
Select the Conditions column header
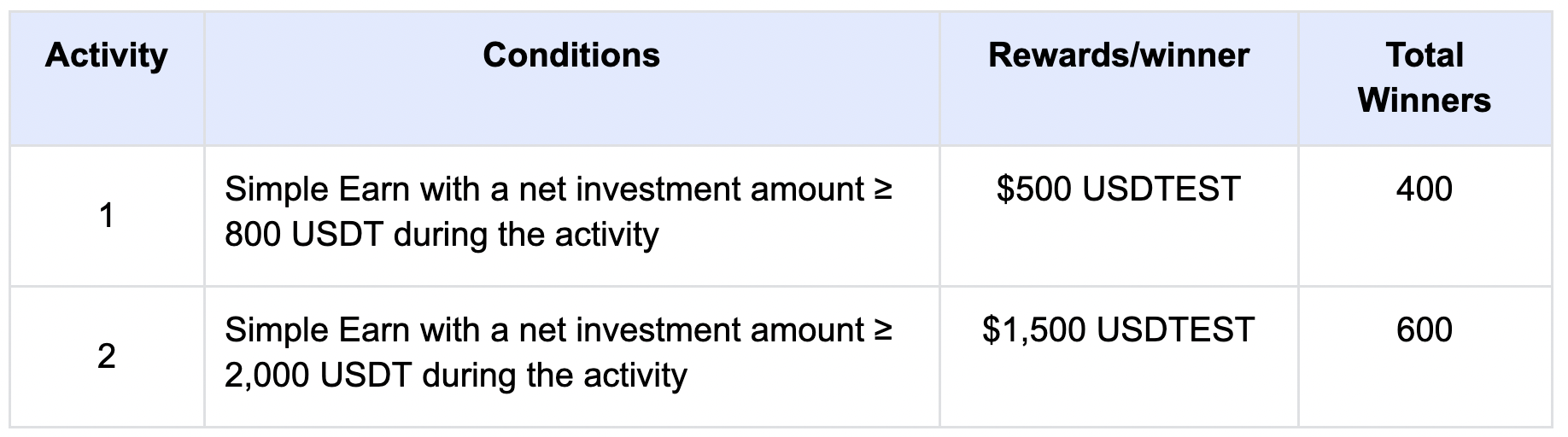click(570, 55)
